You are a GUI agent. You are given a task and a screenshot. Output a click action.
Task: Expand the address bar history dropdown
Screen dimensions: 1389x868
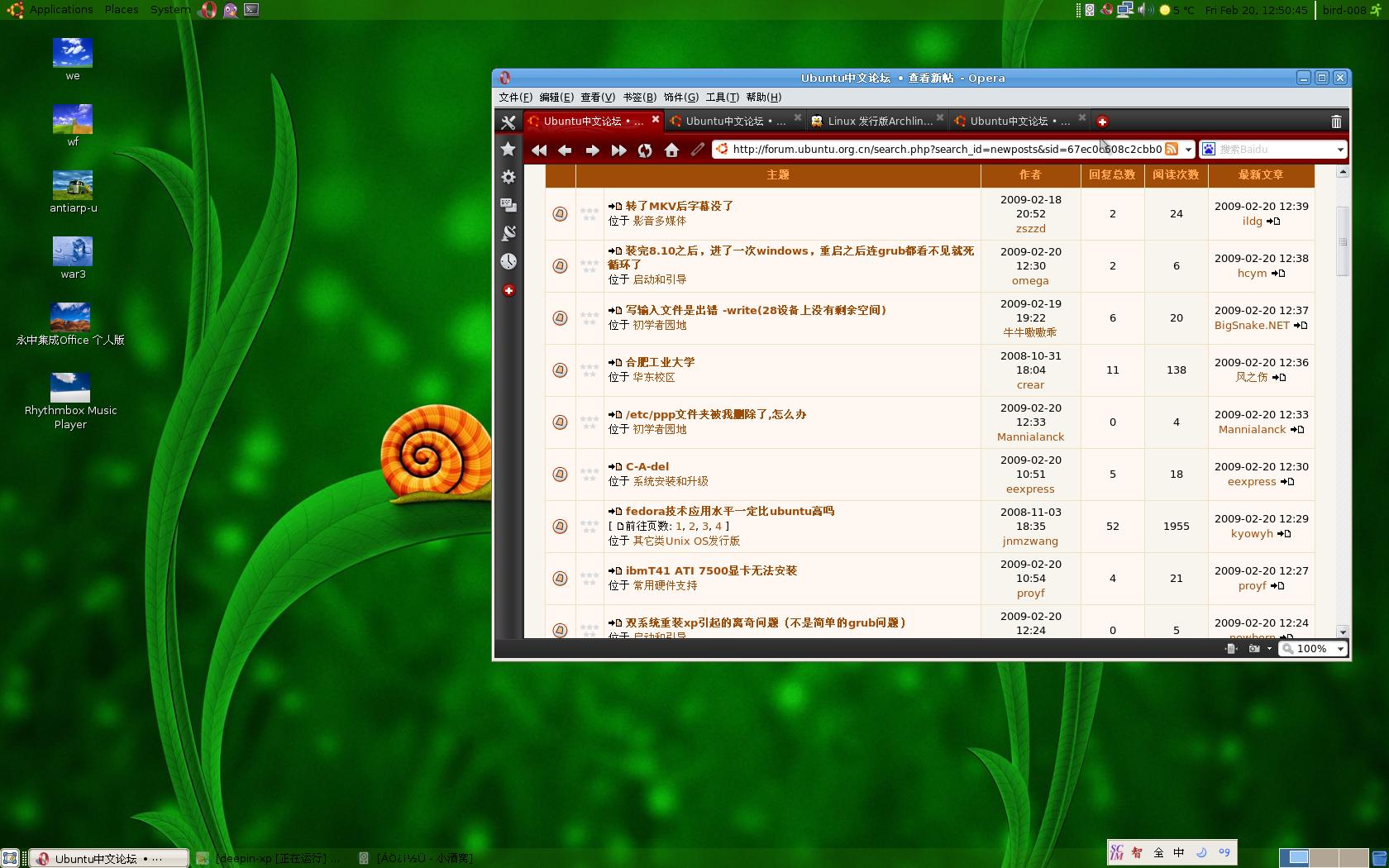click(x=1188, y=150)
